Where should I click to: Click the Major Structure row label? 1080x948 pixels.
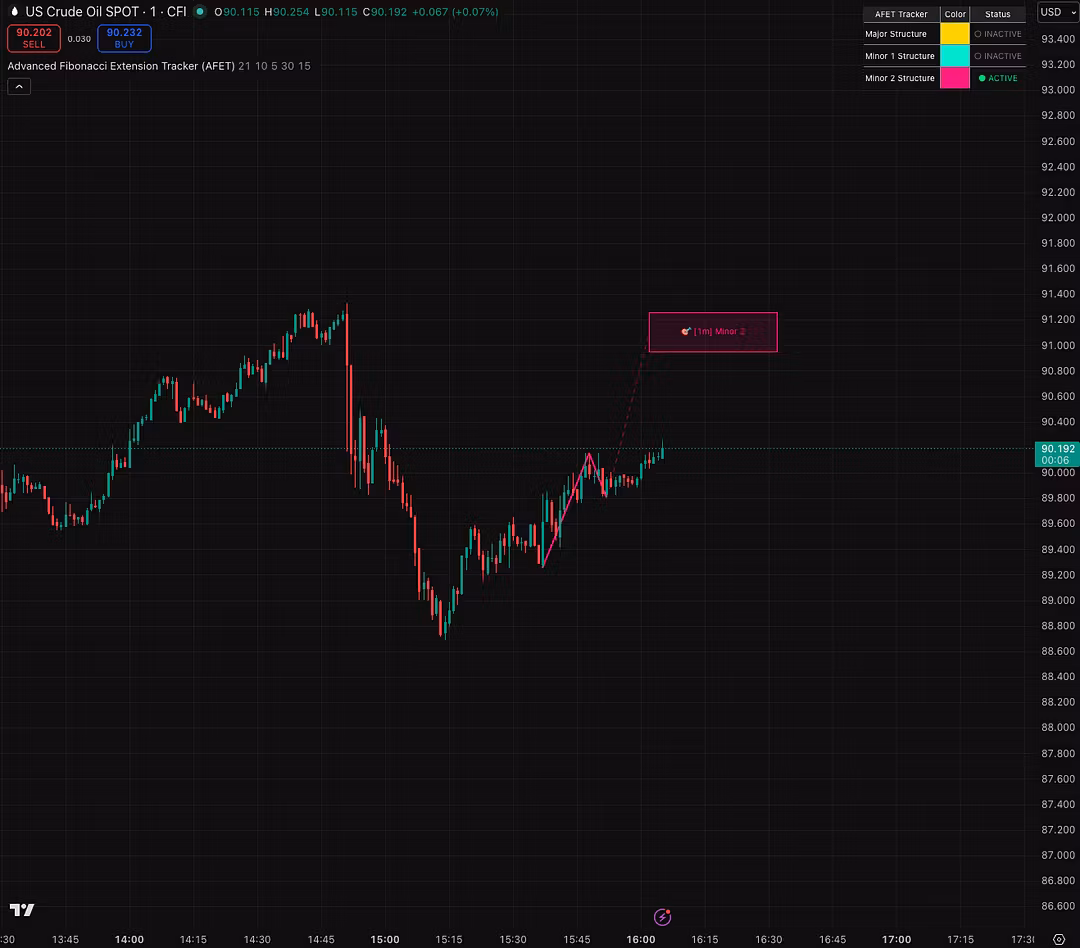coord(895,34)
